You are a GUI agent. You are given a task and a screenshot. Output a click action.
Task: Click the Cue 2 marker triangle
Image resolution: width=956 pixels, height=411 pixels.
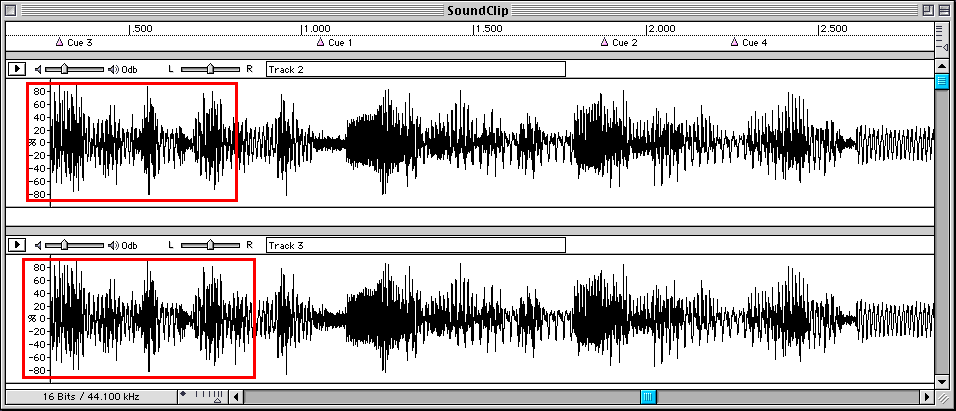click(x=605, y=42)
